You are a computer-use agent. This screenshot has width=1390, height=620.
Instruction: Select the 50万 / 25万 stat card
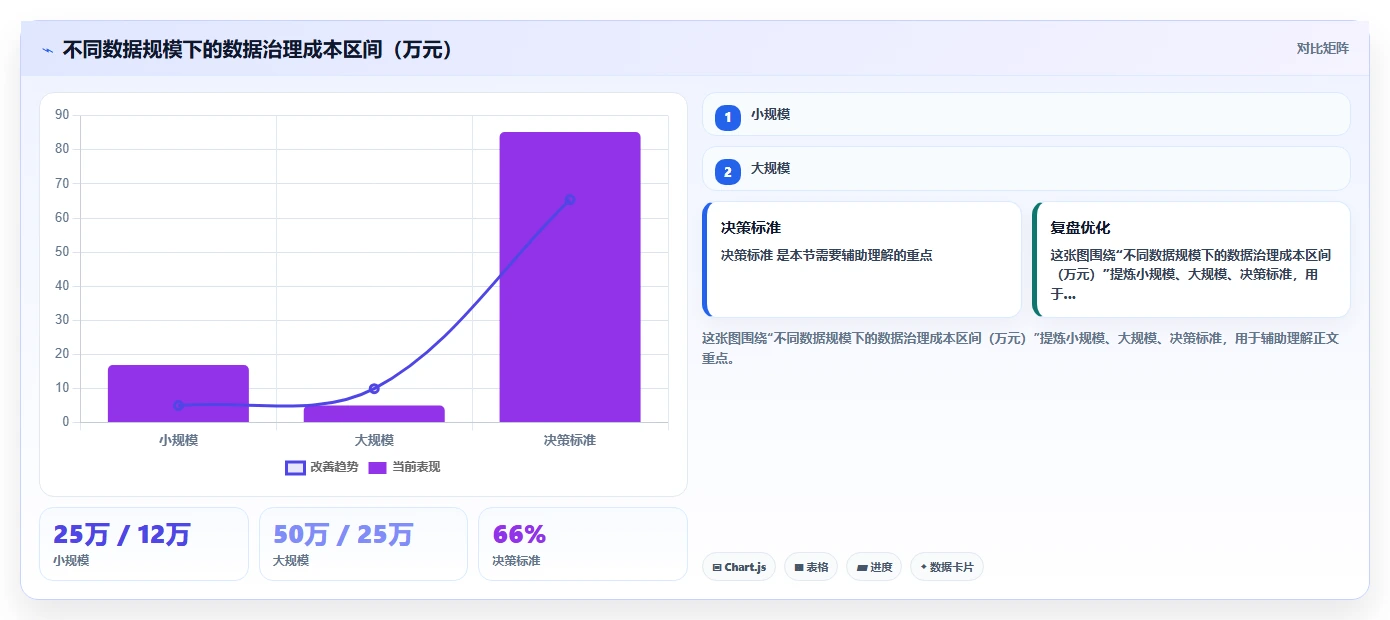tap(363, 544)
